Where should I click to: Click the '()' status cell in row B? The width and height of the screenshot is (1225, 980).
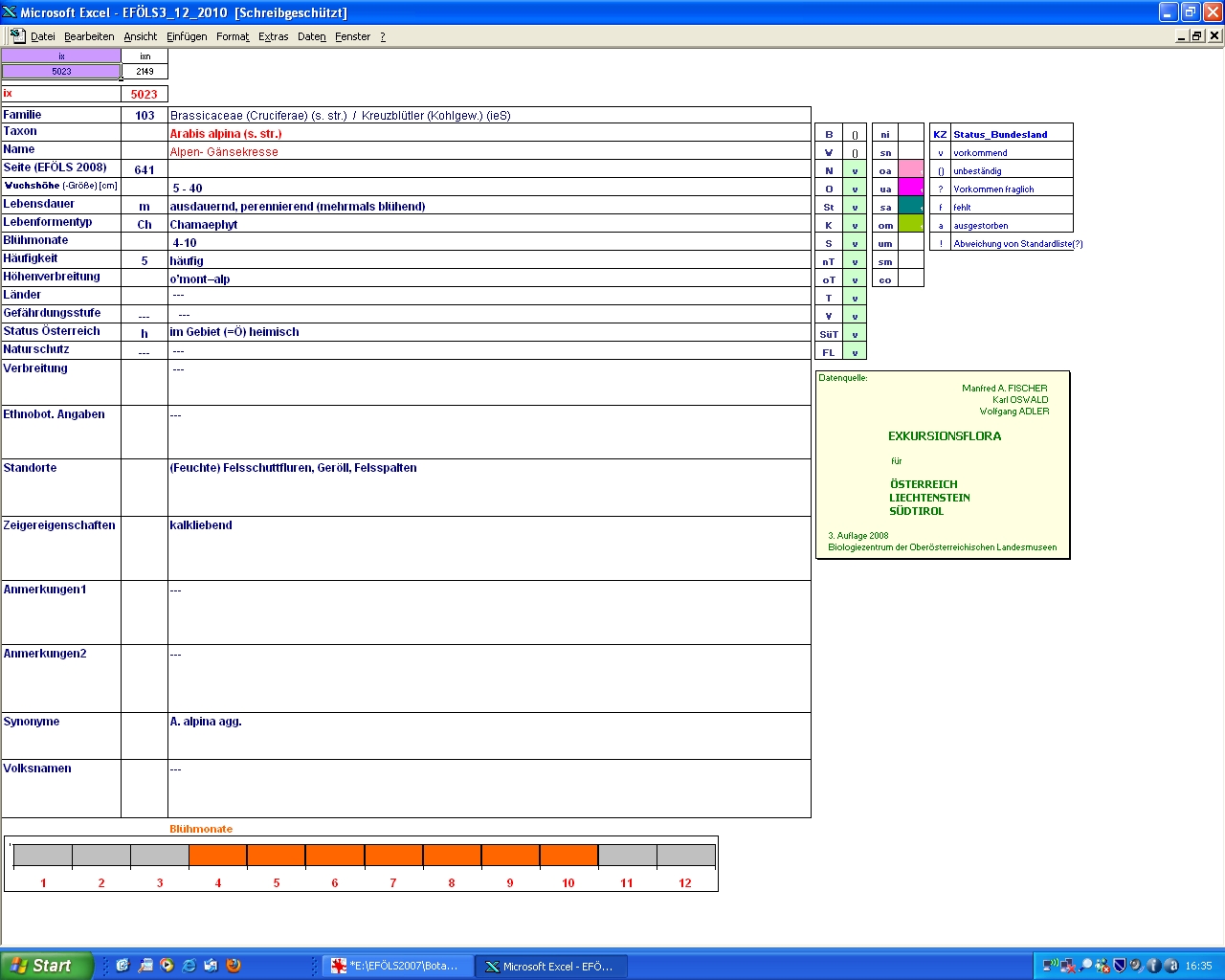(855, 134)
